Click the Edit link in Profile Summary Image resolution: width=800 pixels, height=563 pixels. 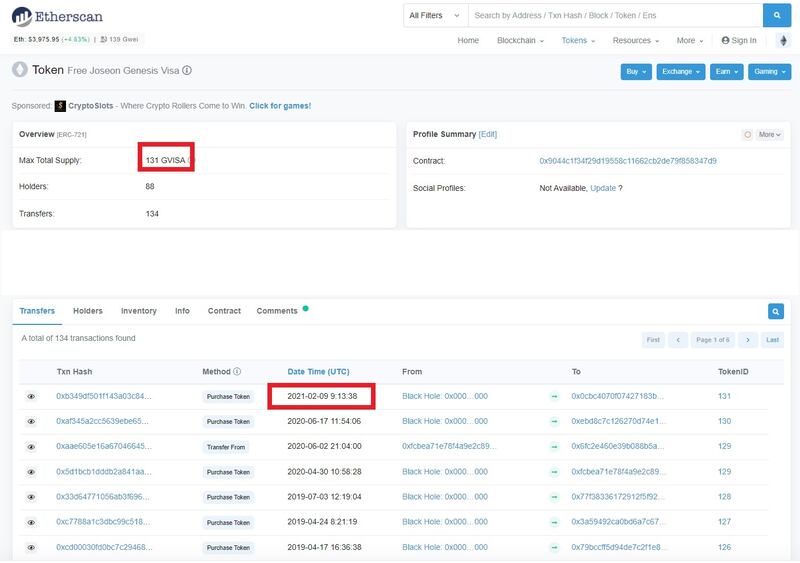click(488, 134)
